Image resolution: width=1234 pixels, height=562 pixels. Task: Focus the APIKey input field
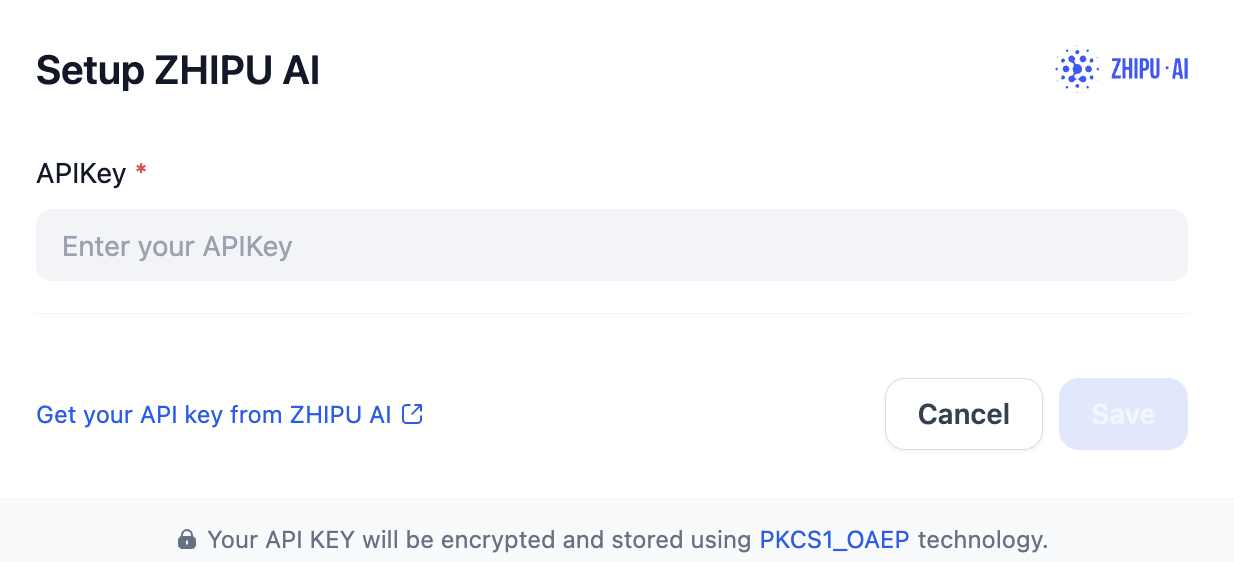click(x=611, y=245)
